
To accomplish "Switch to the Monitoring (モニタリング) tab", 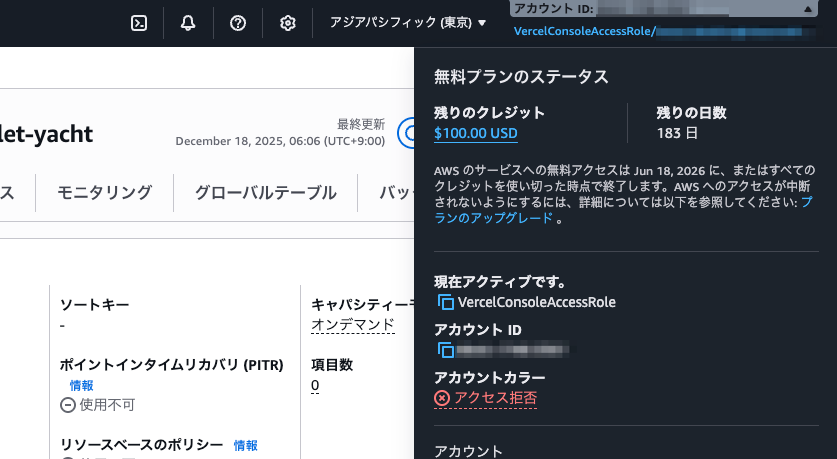I will tap(105, 192).
